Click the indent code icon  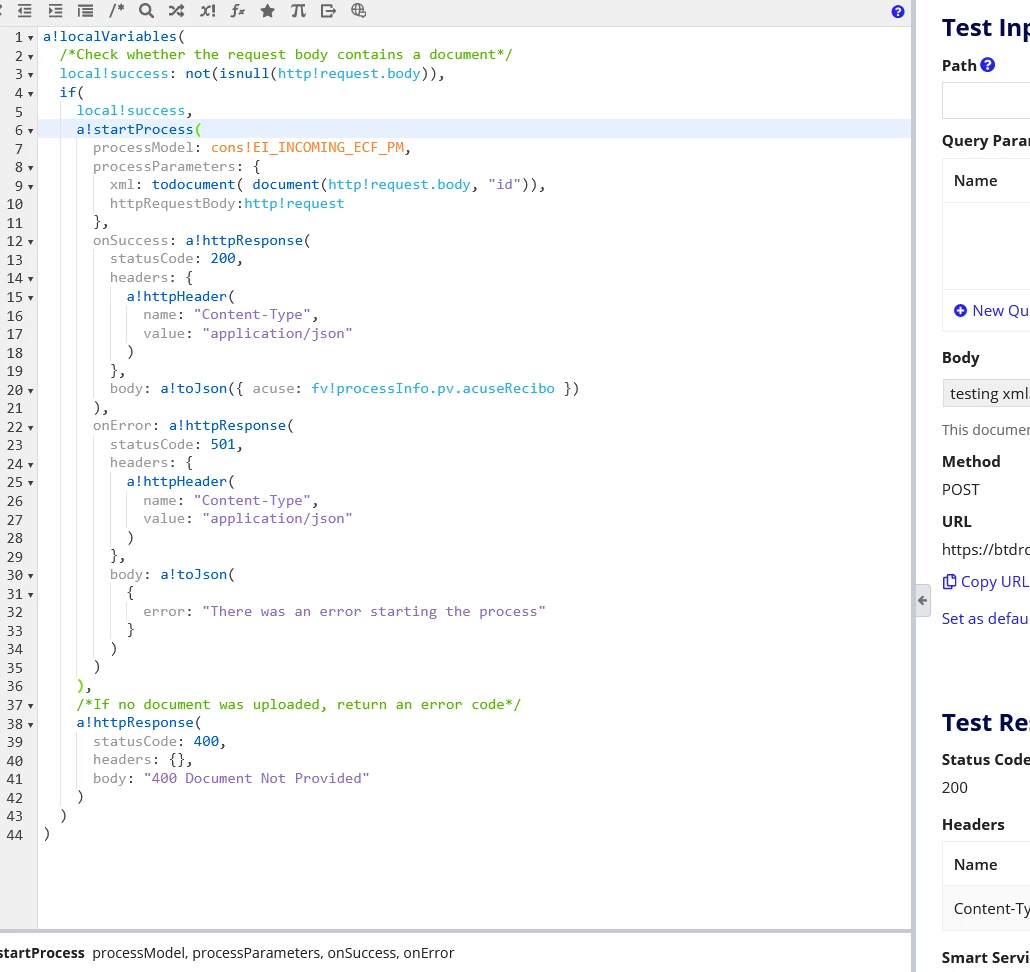(55, 11)
